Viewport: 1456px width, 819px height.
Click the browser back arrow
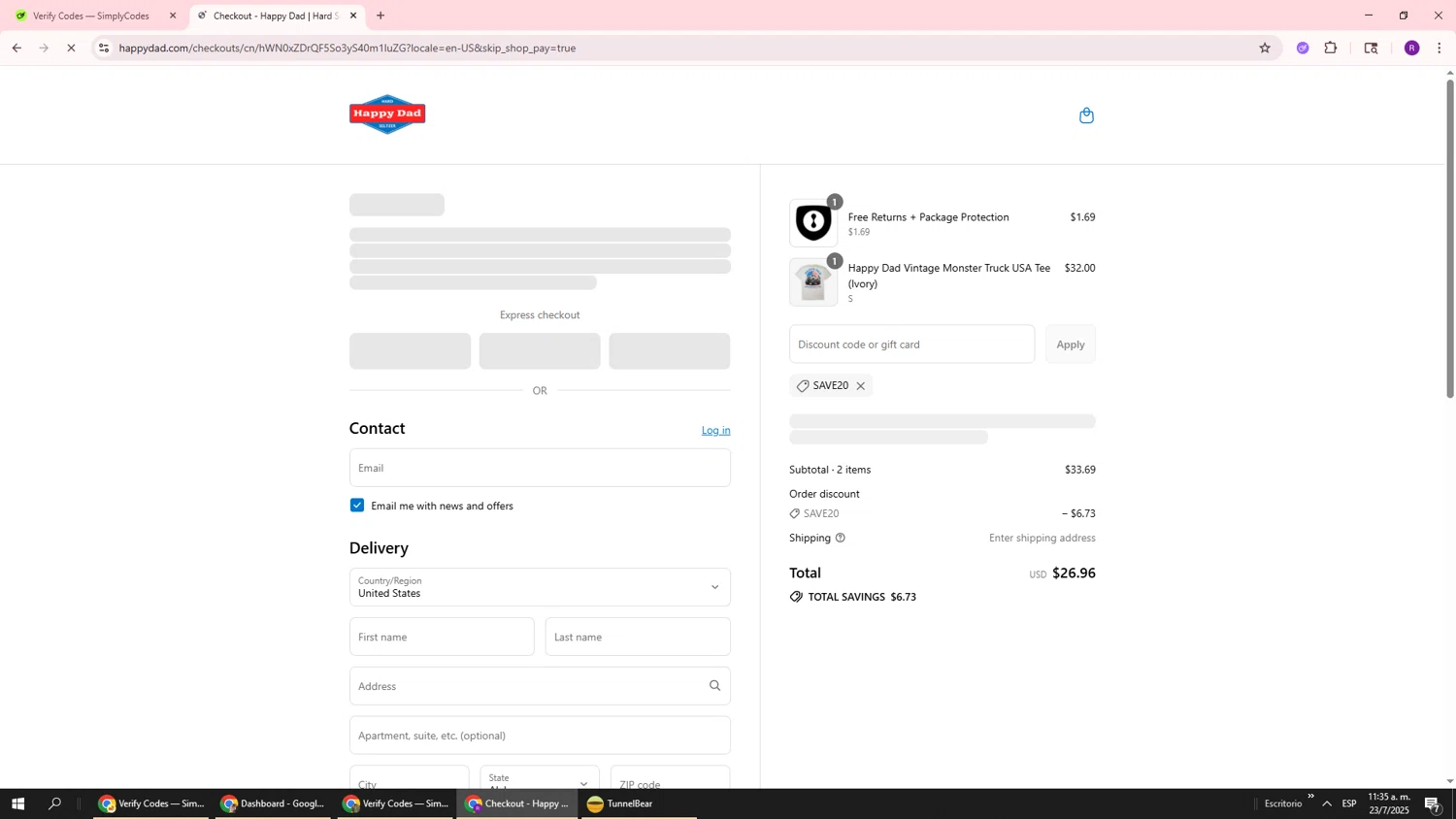[17, 48]
